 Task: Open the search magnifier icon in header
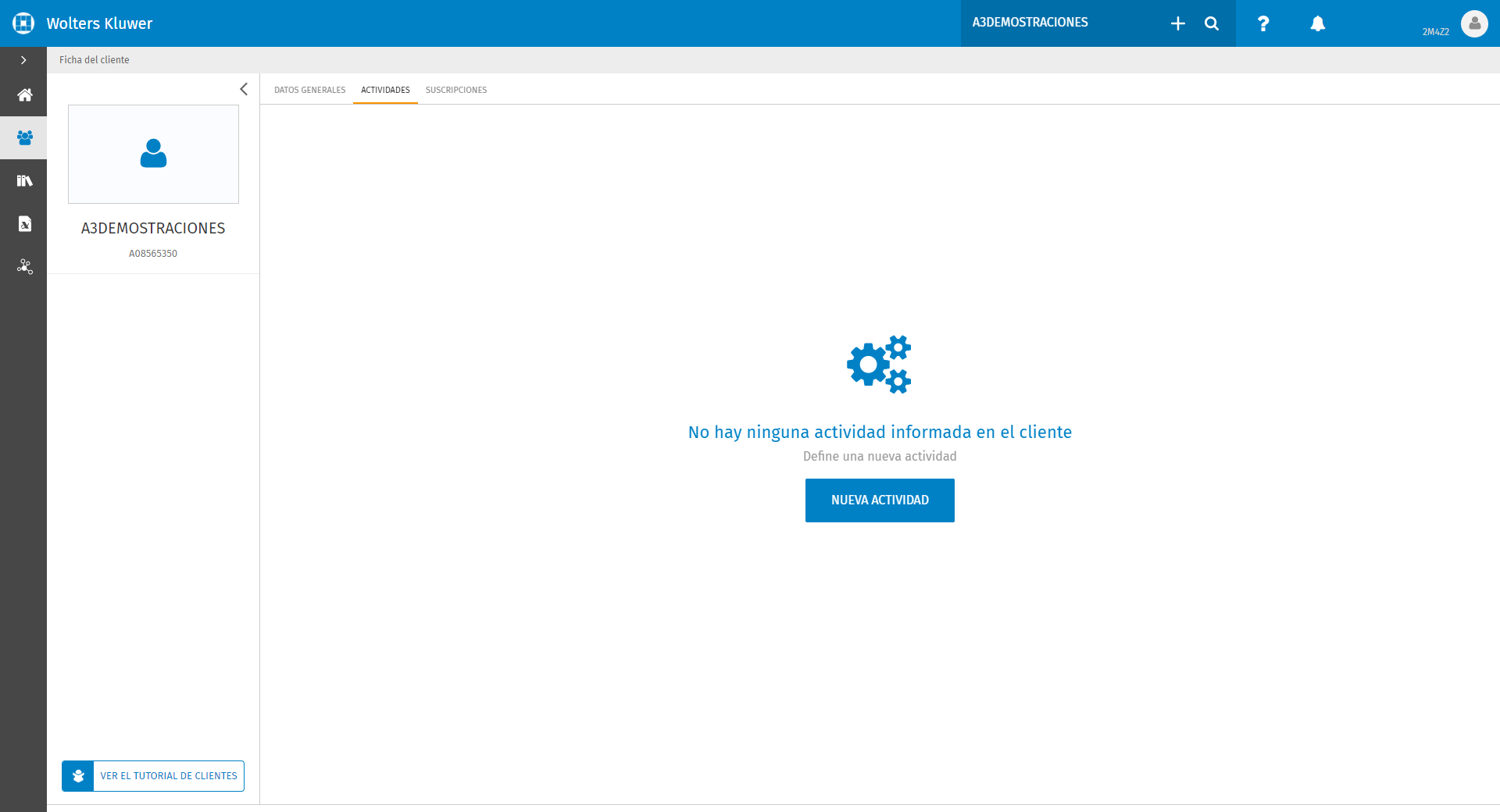1212,24
